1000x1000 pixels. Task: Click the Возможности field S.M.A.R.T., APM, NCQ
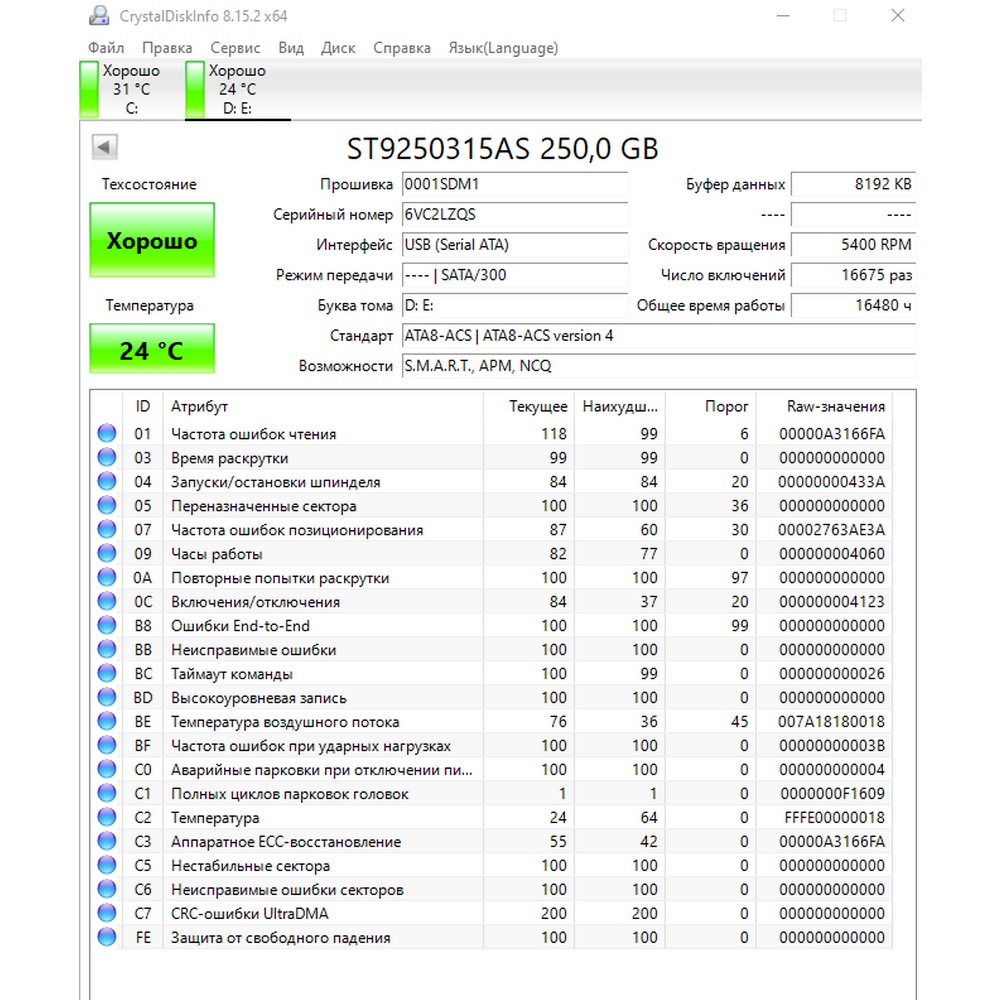pyautogui.click(x=659, y=366)
